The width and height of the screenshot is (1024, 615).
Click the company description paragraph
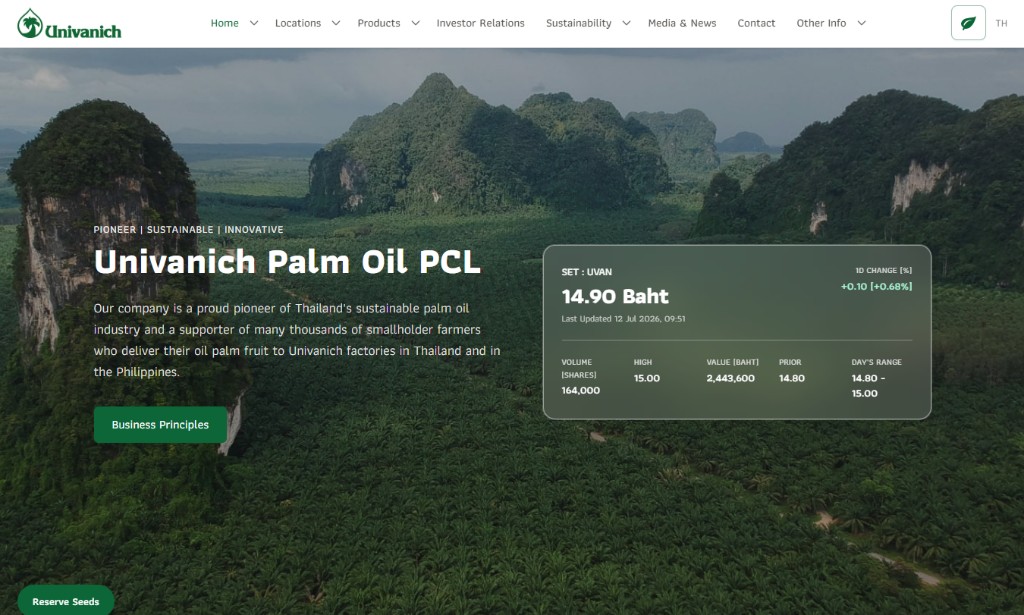coord(297,340)
